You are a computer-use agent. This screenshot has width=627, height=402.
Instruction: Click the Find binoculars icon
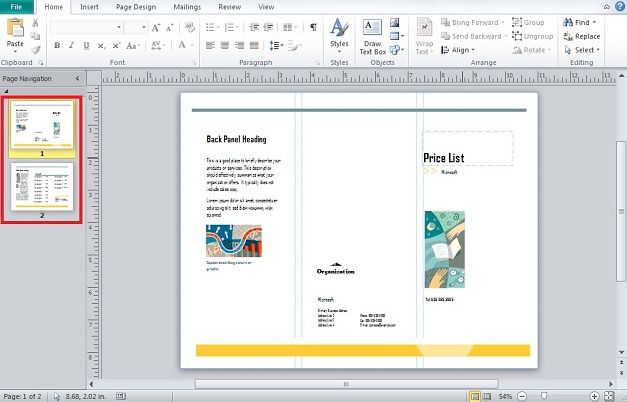click(568, 22)
